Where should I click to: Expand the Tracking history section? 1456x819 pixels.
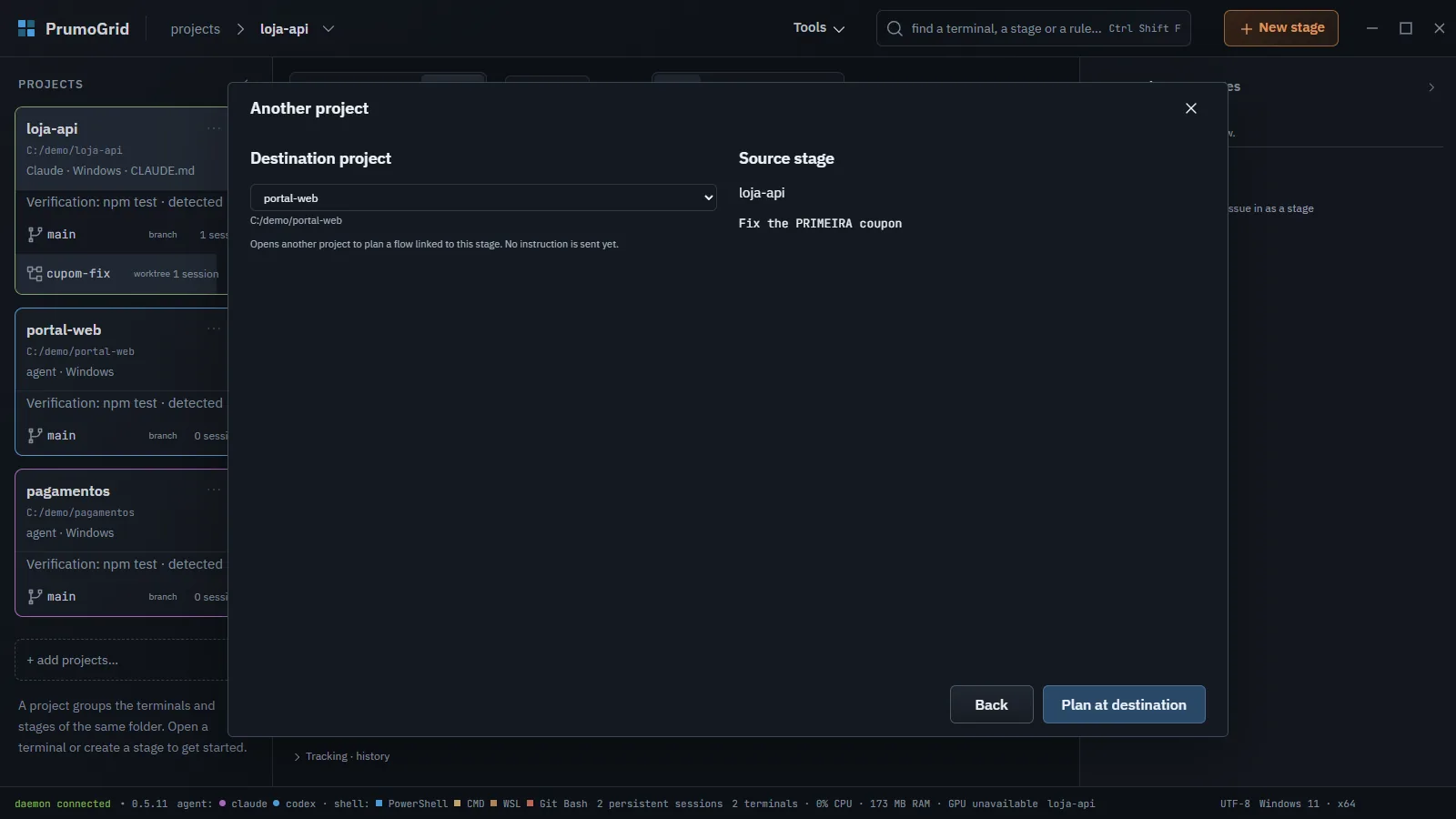[342, 756]
